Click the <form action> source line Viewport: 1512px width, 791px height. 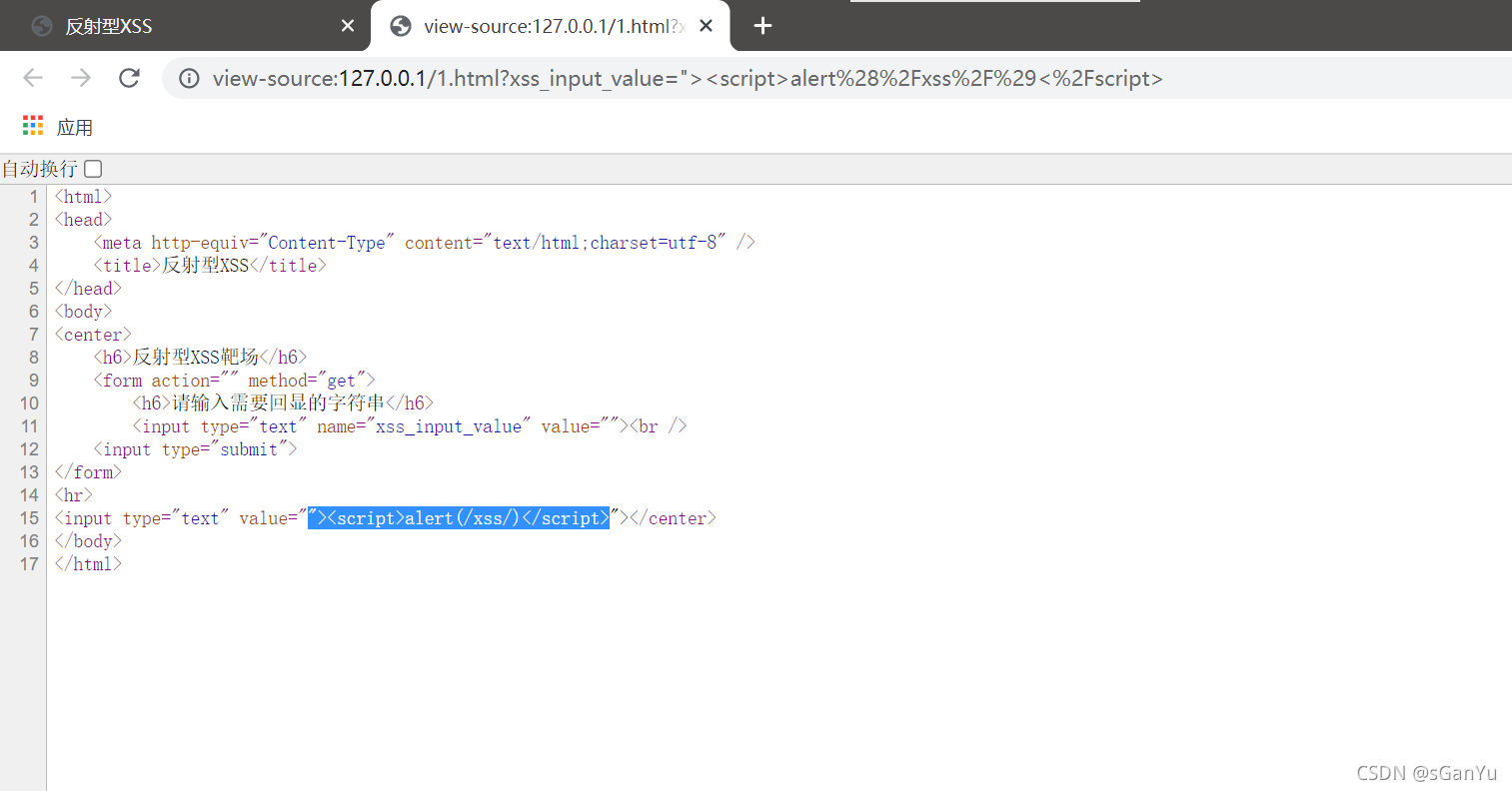coord(234,381)
